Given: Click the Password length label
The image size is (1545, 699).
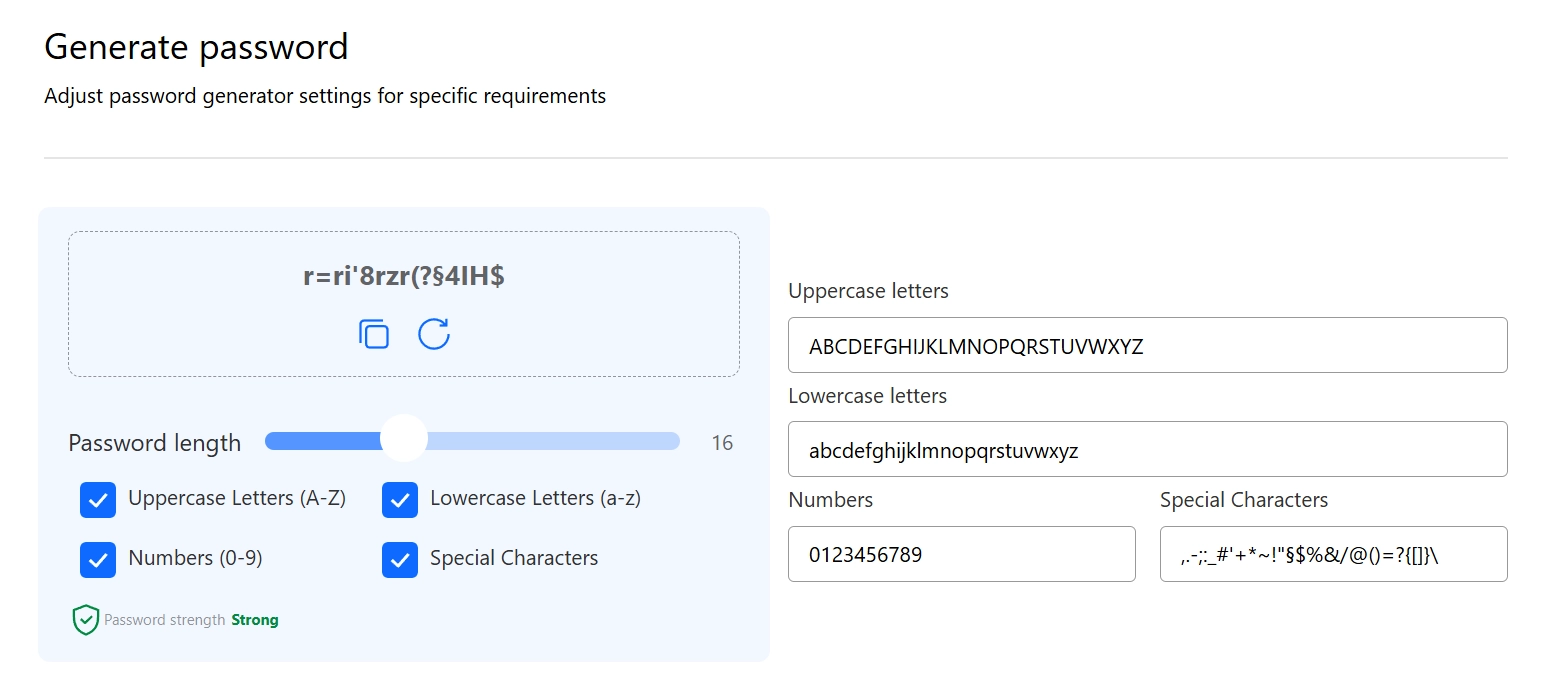Looking at the screenshot, I should tap(154, 443).
